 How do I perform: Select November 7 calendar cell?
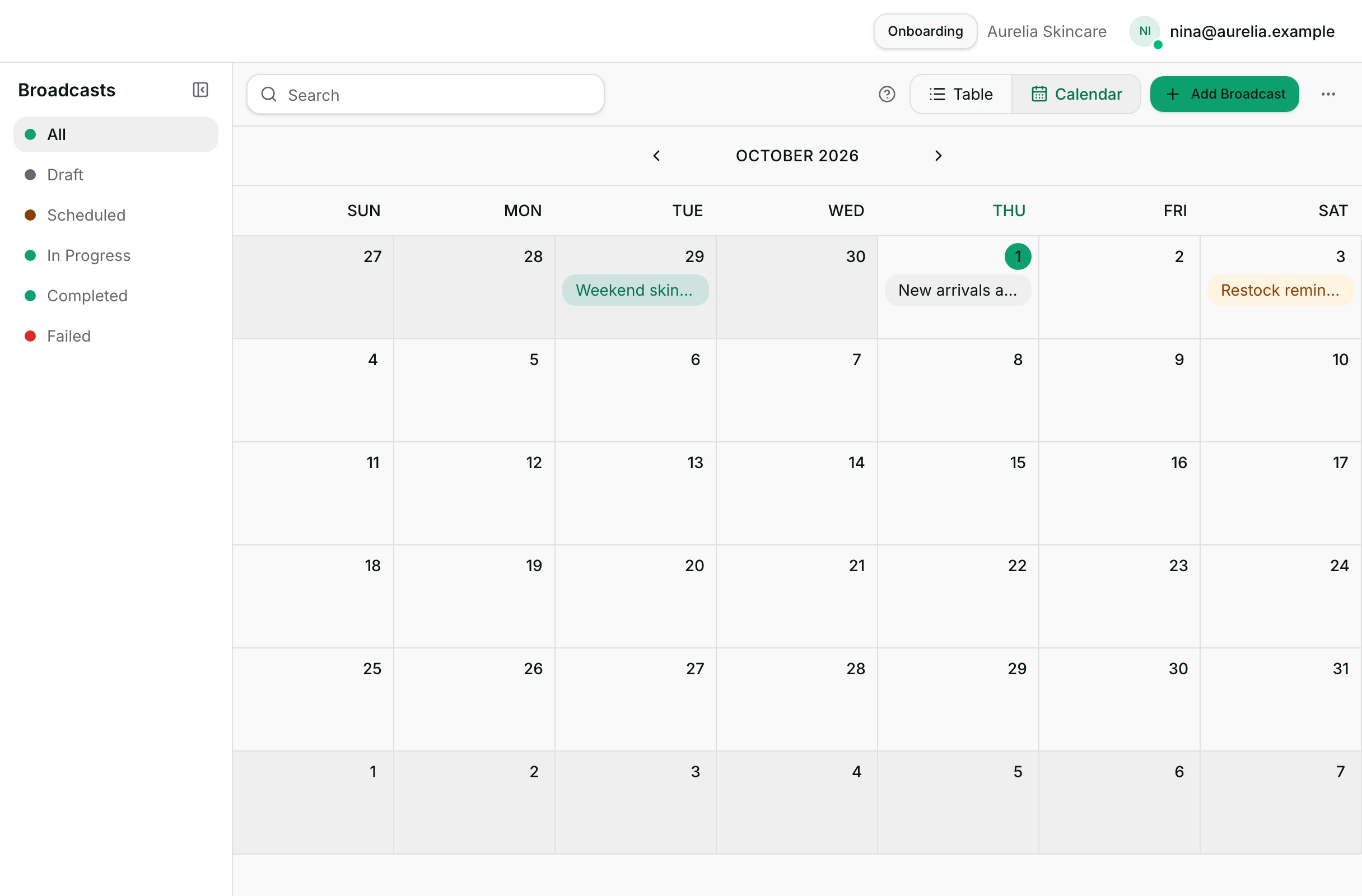tap(1281, 802)
